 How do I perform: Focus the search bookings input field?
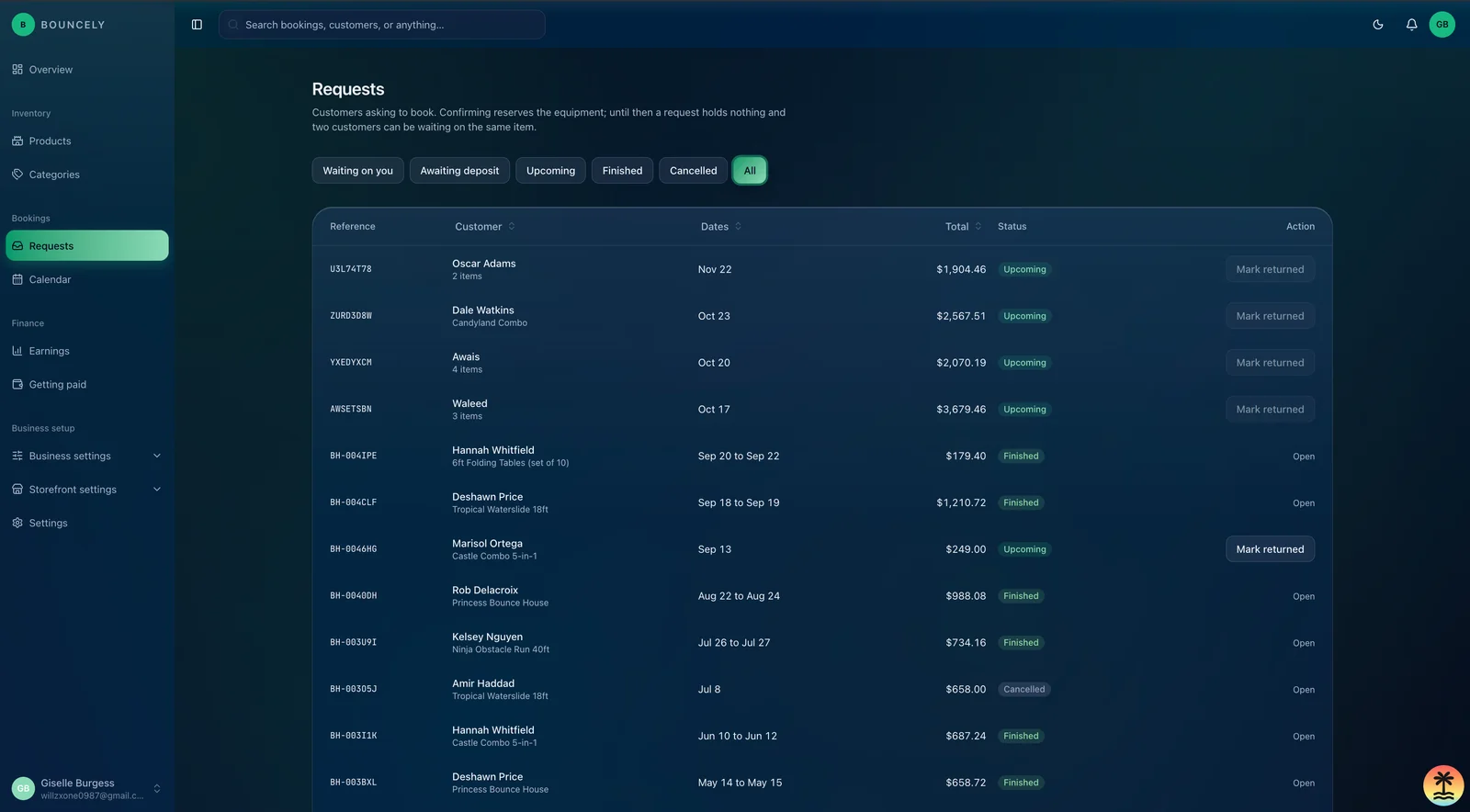382,25
